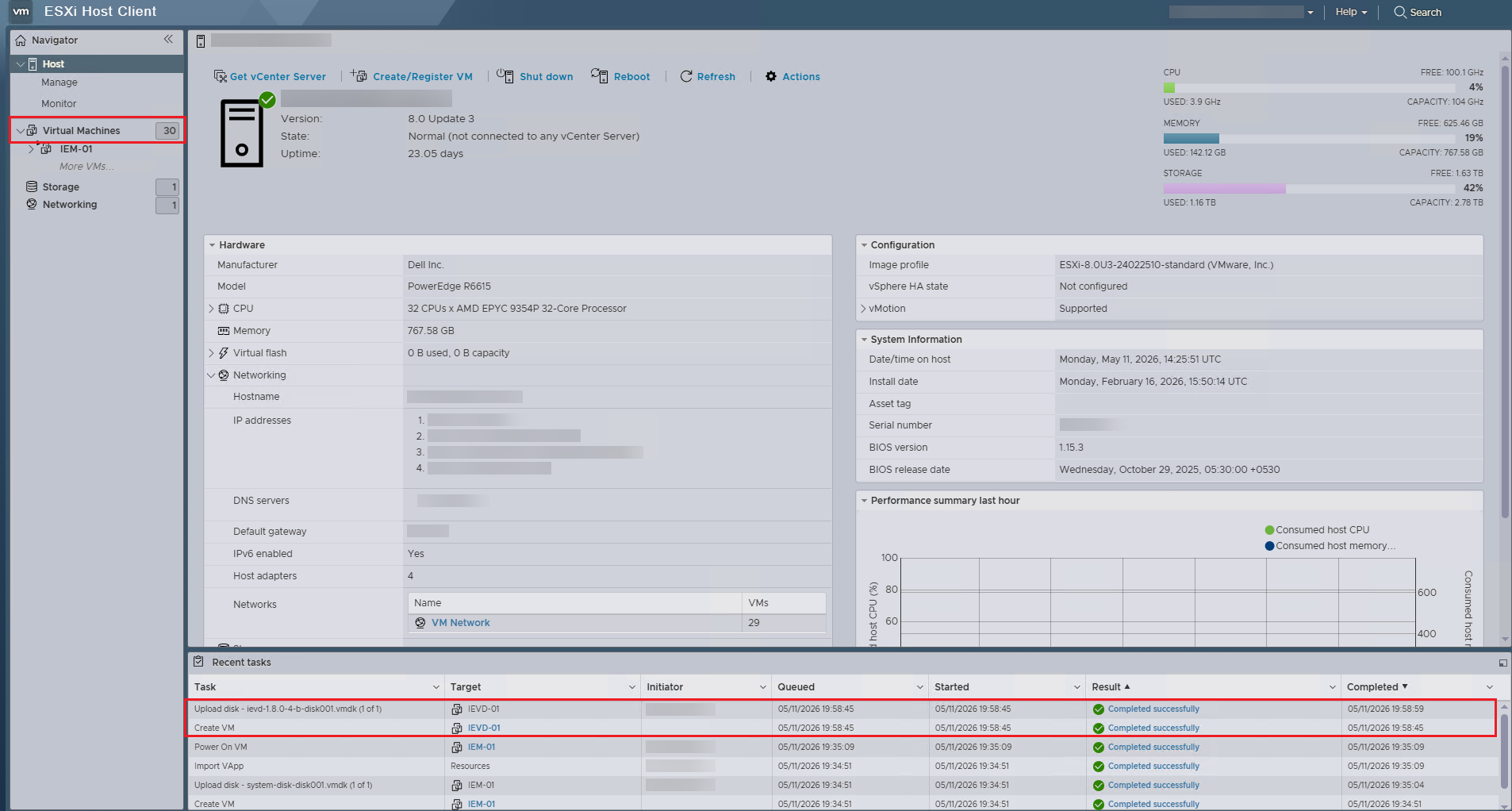Image resolution: width=1512 pixels, height=811 pixels.
Task: Open IEM-01 link in Power On VM row
Action: pos(482,748)
